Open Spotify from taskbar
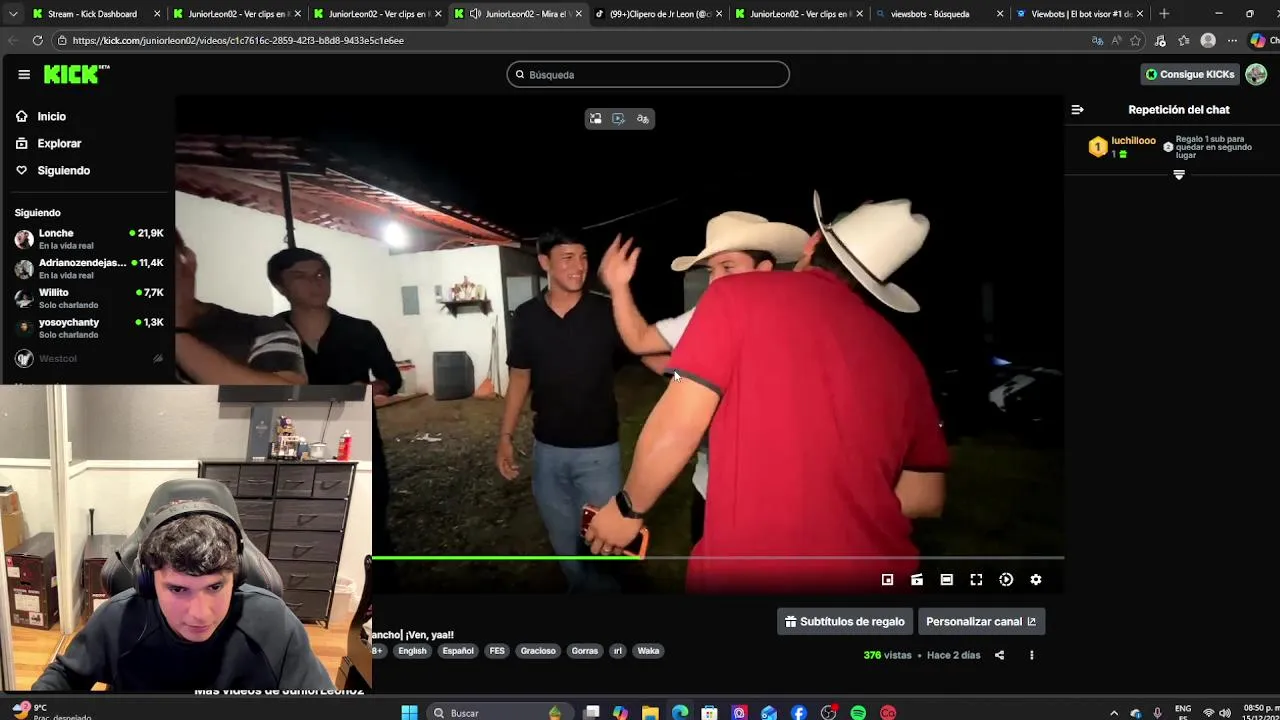This screenshot has width=1280, height=720. [x=858, y=712]
